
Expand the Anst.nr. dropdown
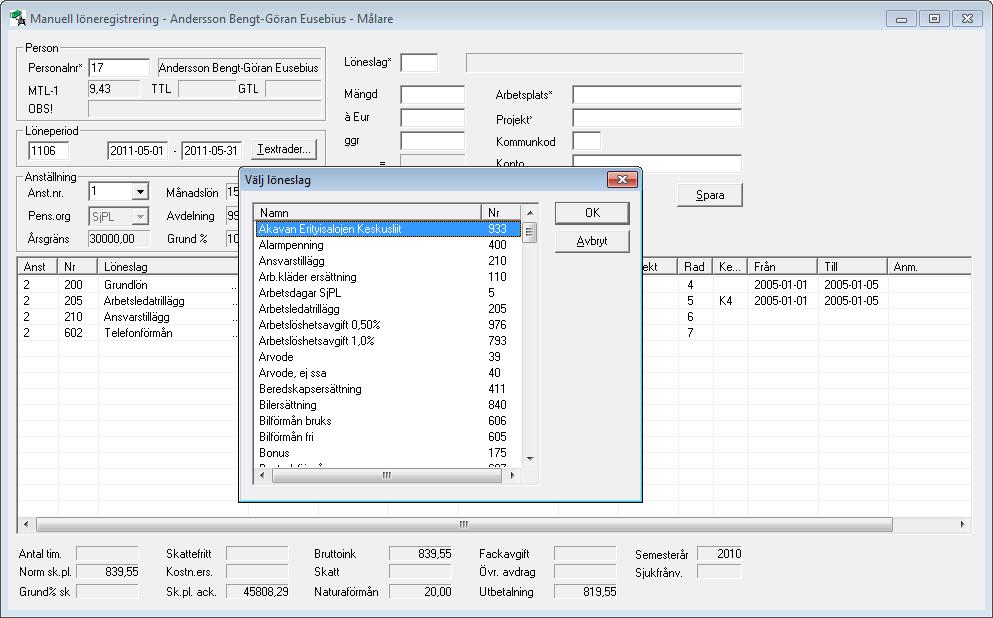click(141, 191)
